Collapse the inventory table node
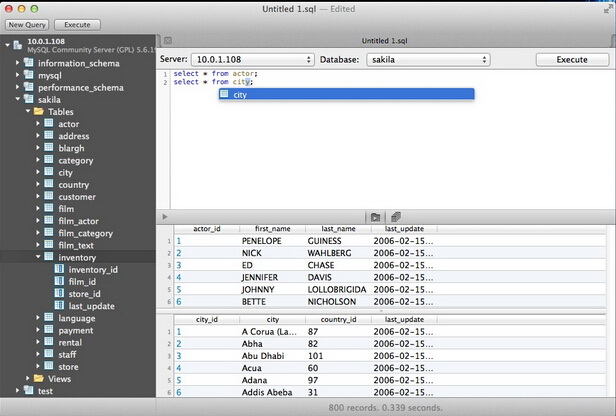This screenshot has height=416, width=616. (38, 258)
